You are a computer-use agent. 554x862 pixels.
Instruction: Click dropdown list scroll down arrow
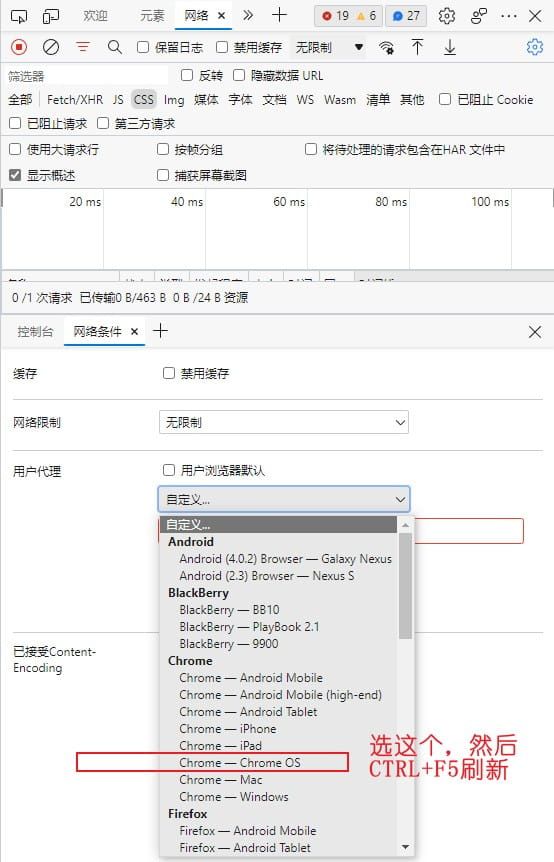(406, 847)
